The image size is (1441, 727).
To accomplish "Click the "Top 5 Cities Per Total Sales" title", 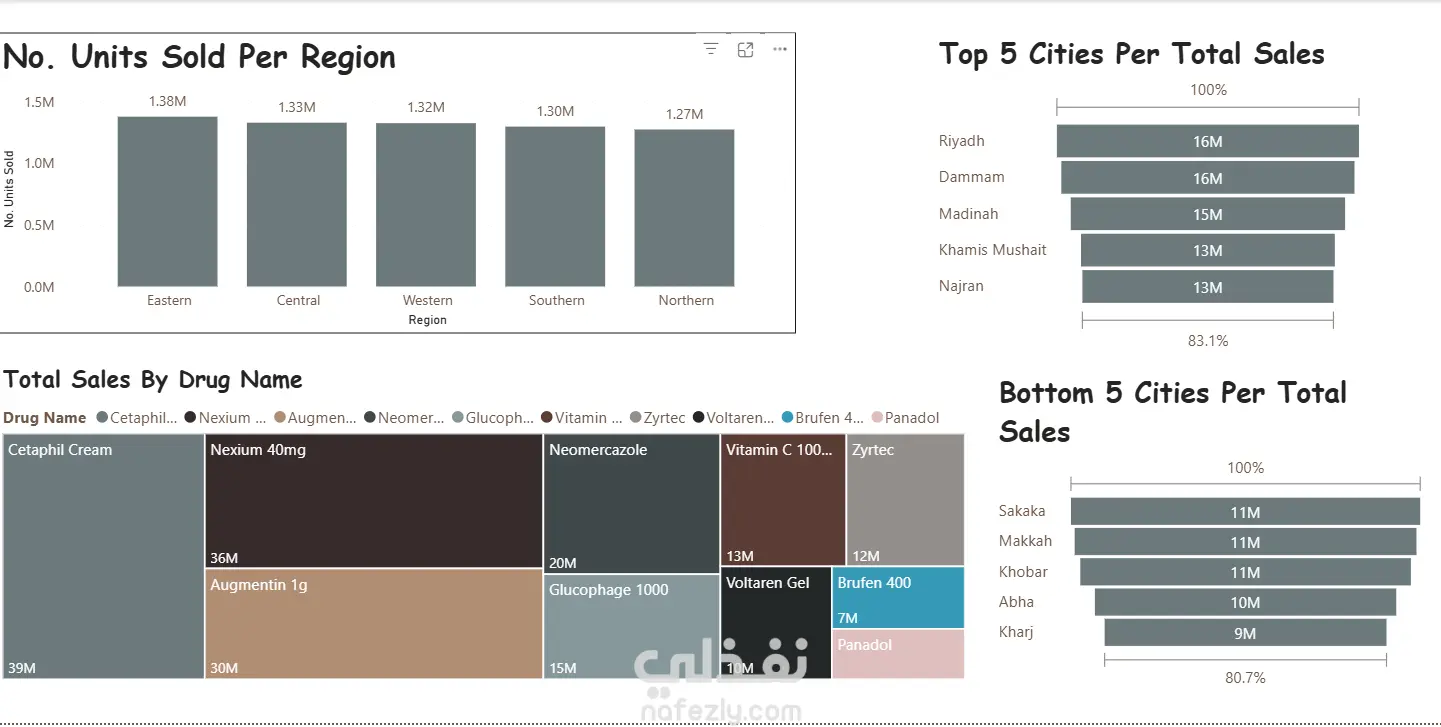I will coord(1132,55).
